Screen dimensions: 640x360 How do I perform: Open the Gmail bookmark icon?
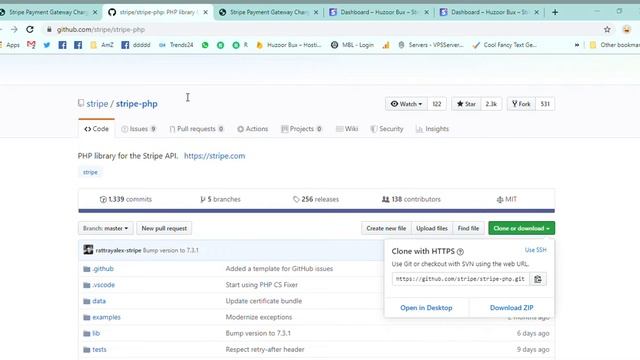coord(31,45)
